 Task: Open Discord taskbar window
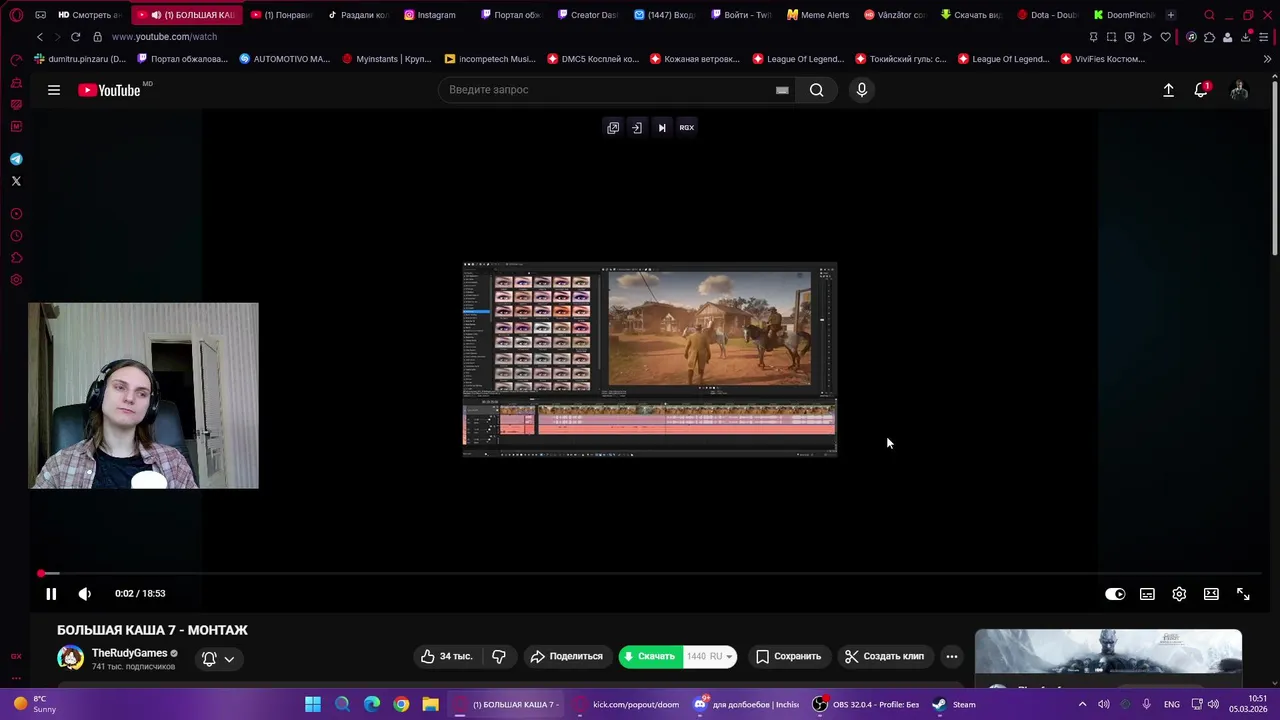(x=747, y=704)
